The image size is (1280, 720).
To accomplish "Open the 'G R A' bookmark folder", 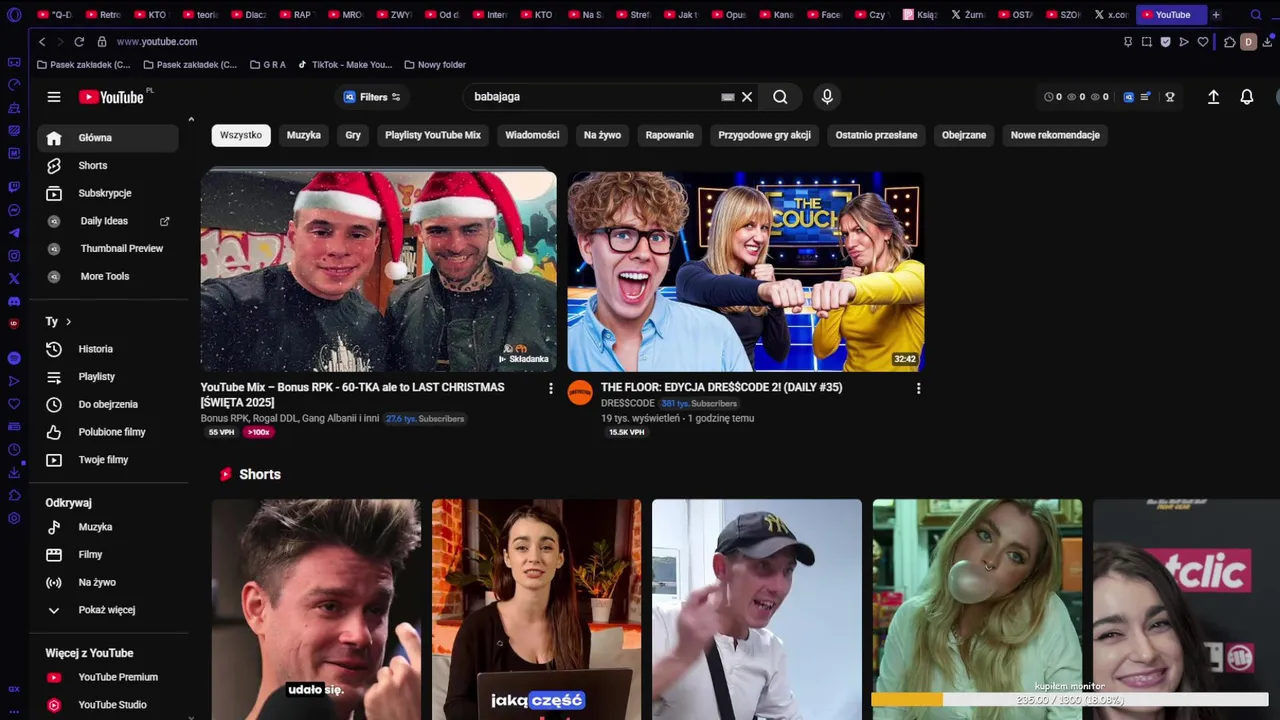I will pos(267,65).
